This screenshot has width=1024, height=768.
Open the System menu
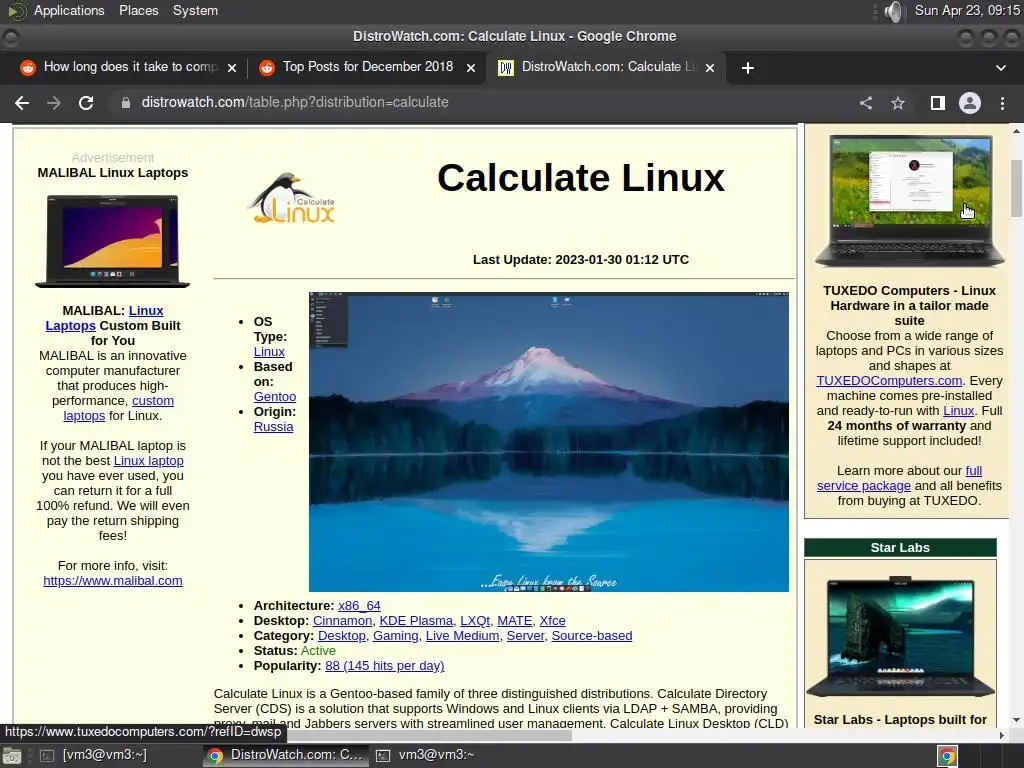click(x=195, y=10)
